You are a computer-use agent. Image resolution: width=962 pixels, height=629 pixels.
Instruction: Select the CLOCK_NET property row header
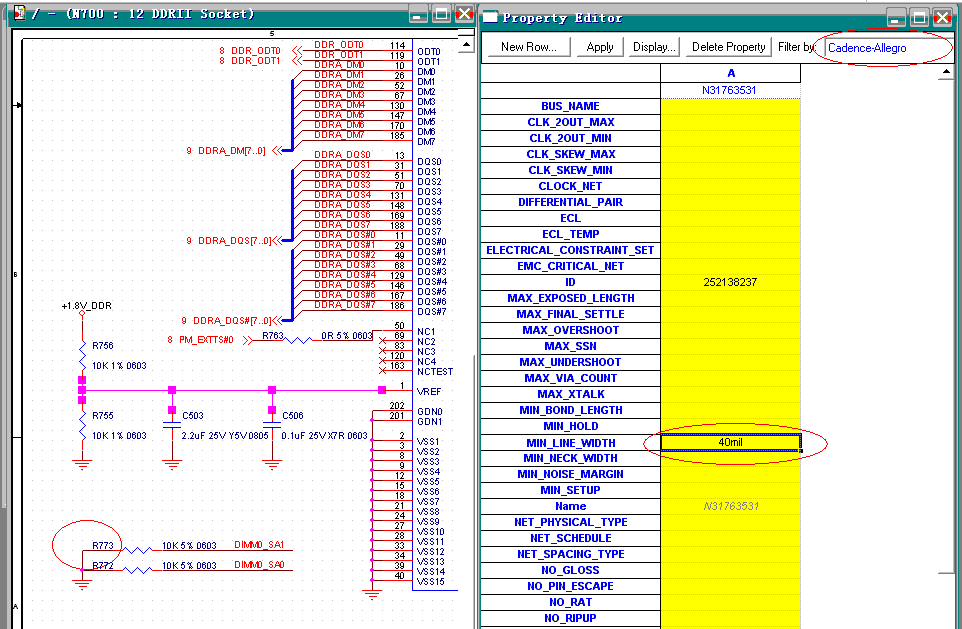[x=570, y=186]
